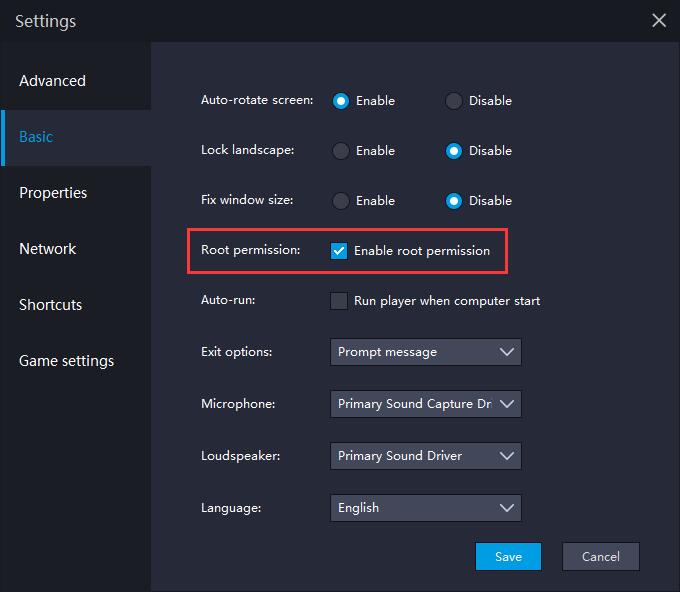Open Game settings in the sidebar
The image size is (680, 592).
tap(67, 361)
